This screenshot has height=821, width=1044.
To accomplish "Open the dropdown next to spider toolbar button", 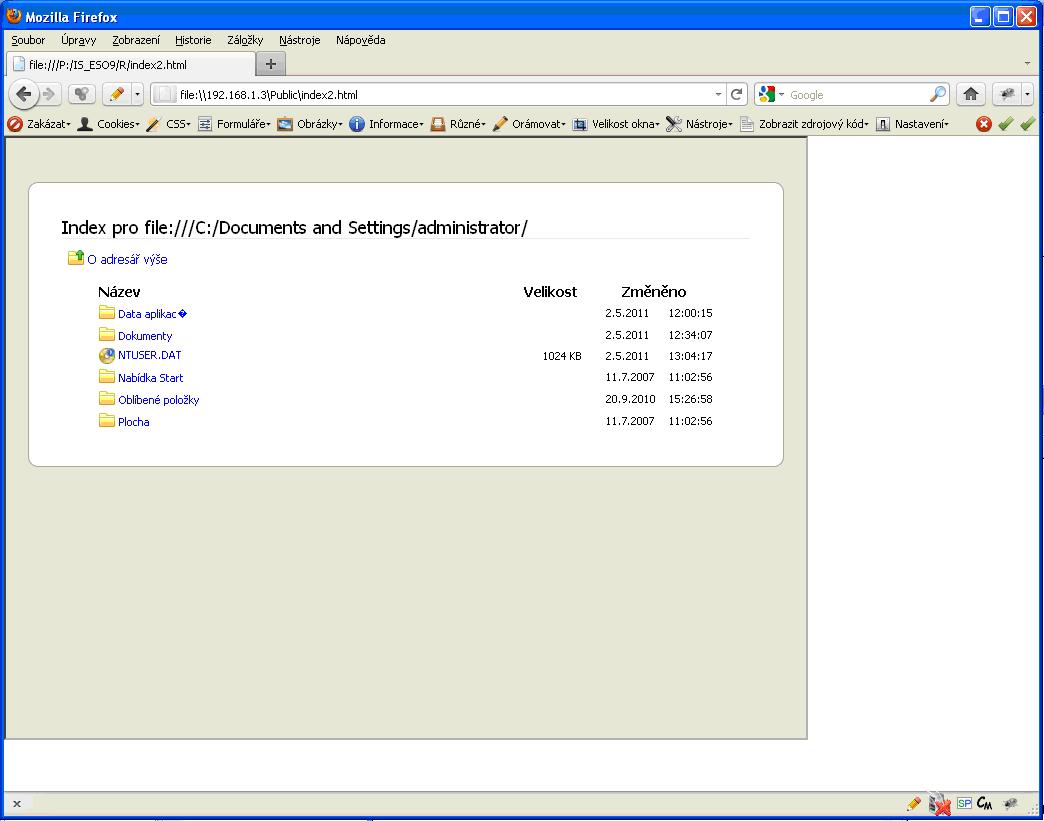I will tap(1027, 95).
